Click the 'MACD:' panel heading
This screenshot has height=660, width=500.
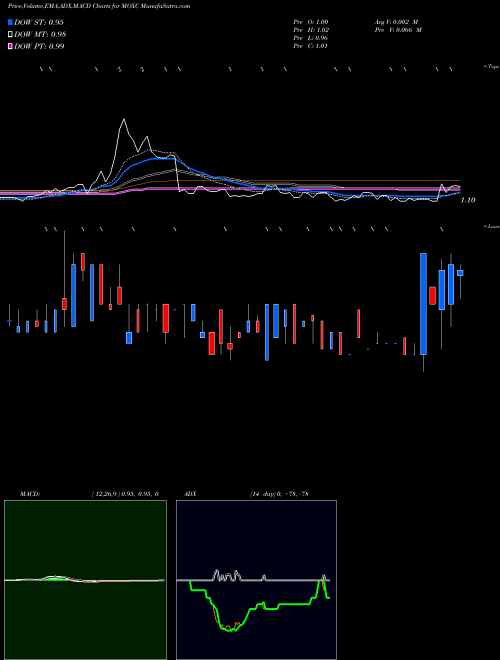click(30, 494)
